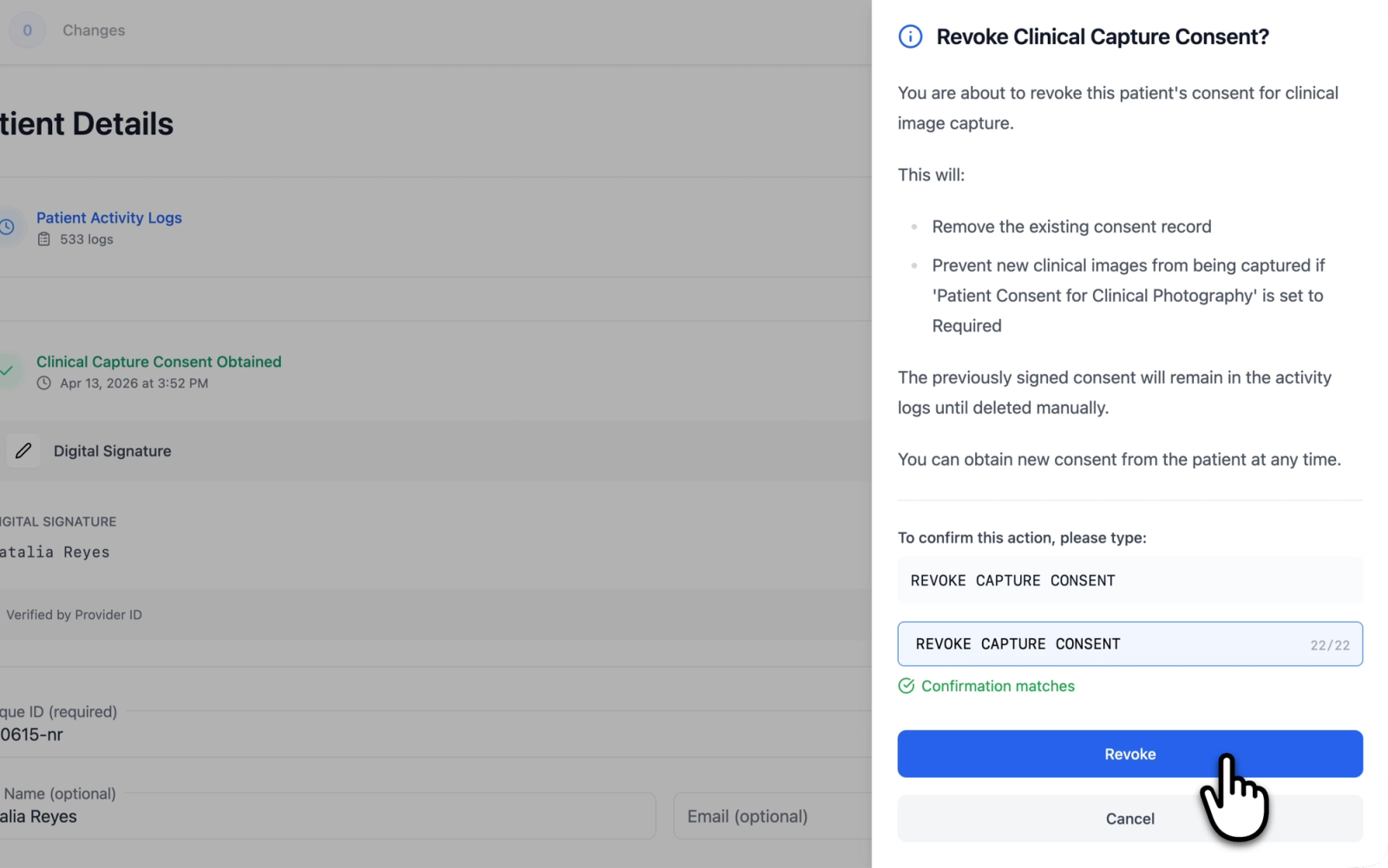This screenshot has width=1388, height=868.
Task: Click the Clinical Capture Consent Obtained heading
Action: tap(158, 362)
